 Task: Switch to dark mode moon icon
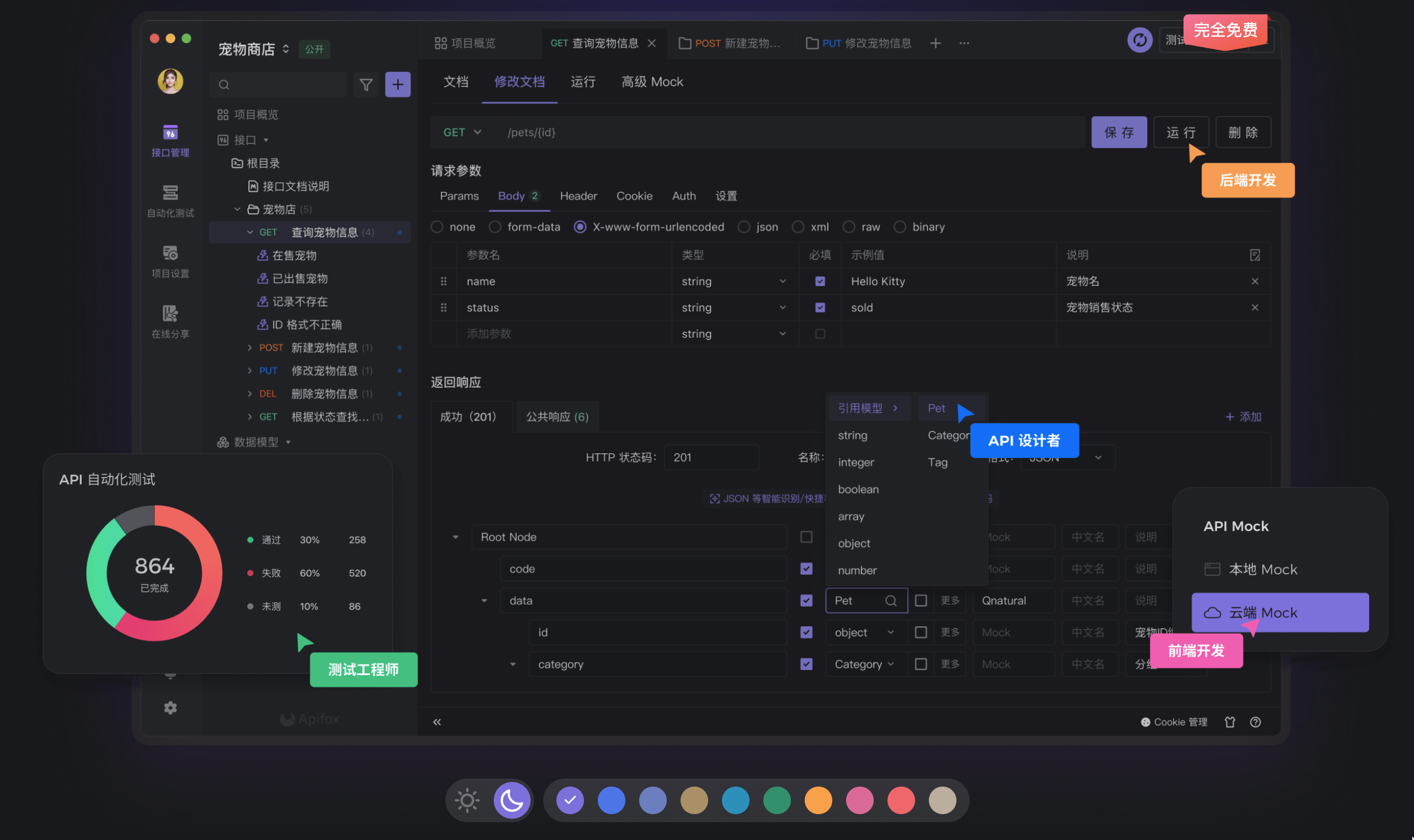tap(512, 800)
